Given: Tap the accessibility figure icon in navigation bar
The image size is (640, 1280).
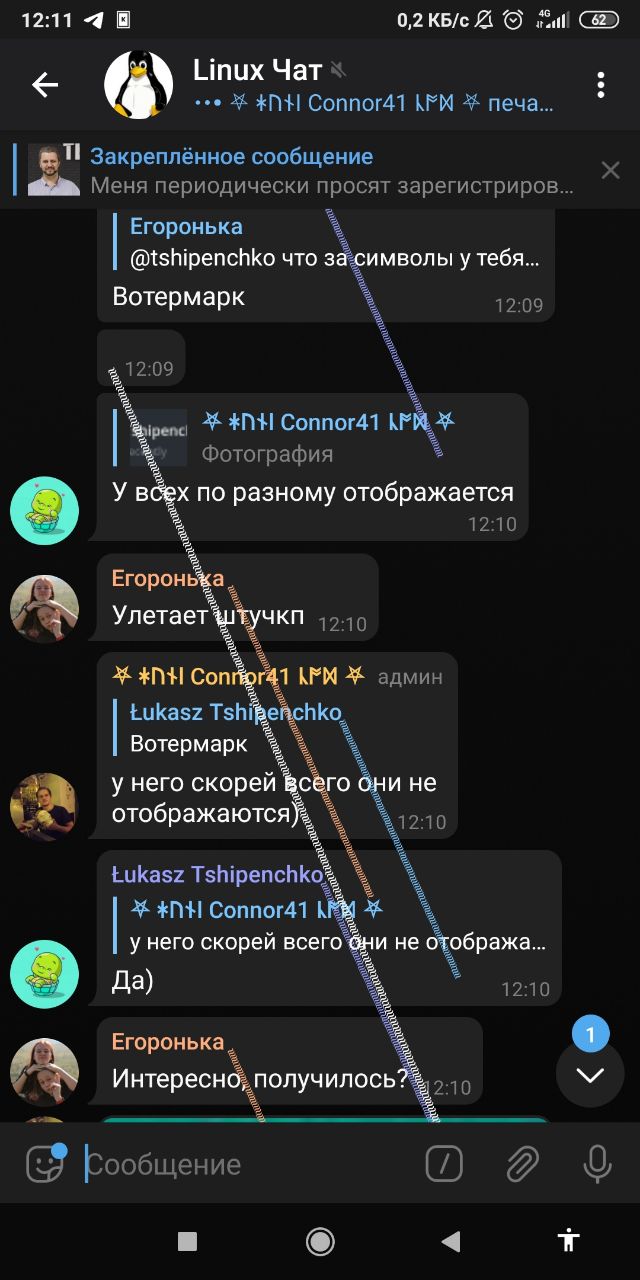Looking at the screenshot, I should click(x=570, y=1241).
